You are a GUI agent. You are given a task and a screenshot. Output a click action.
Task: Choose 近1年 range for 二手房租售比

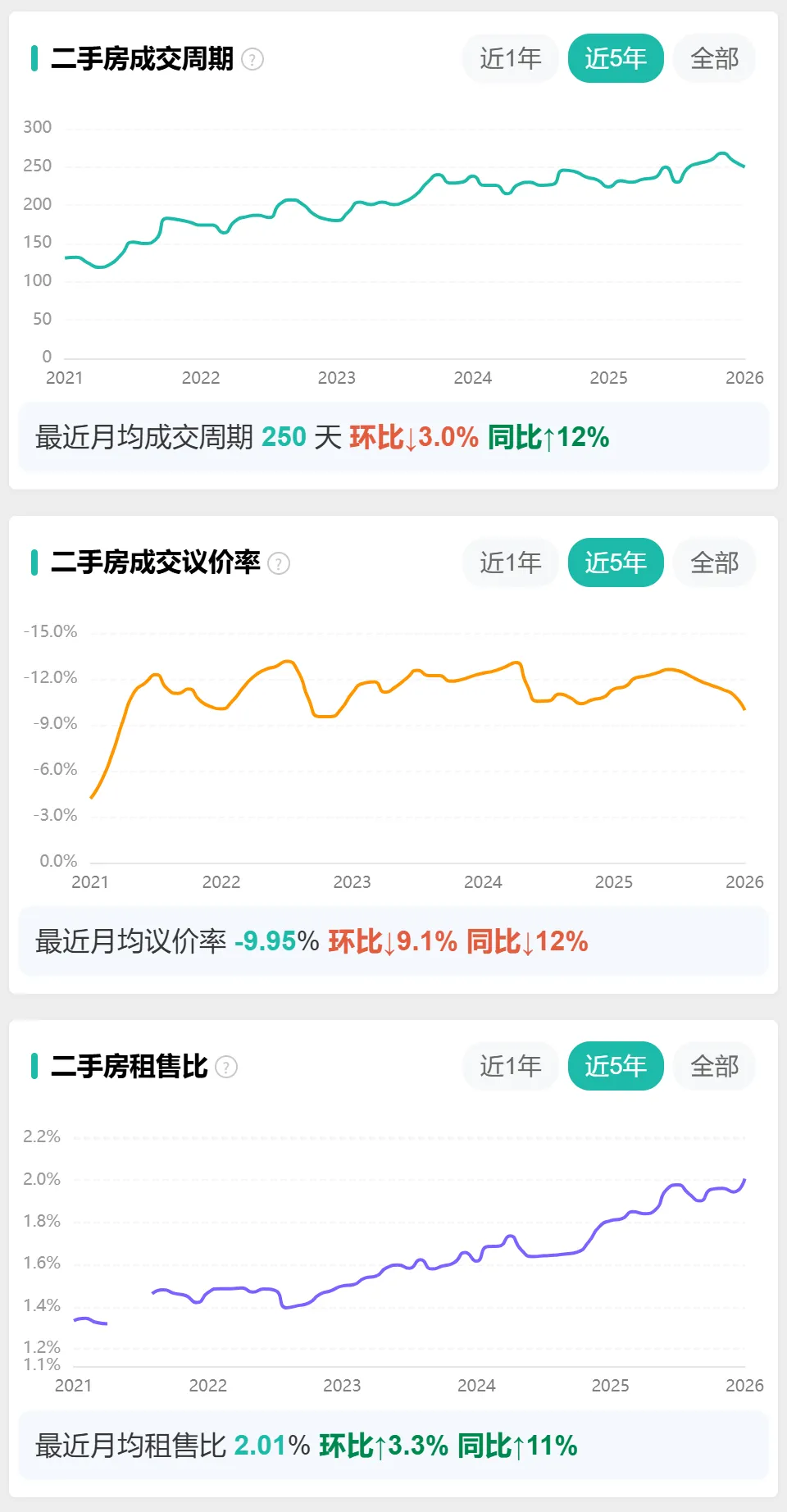pyautogui.click(x=511, y=1066)
